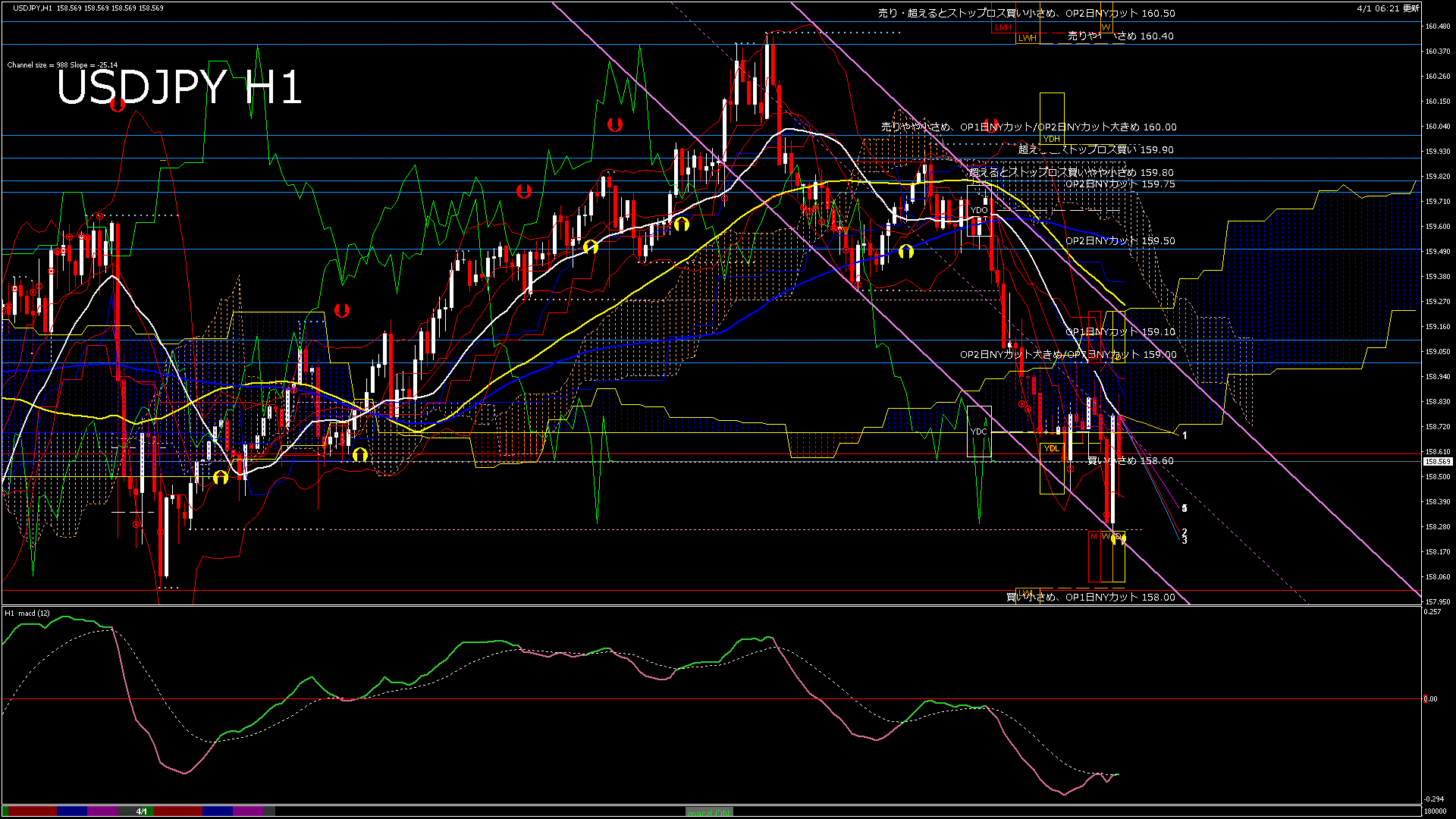Select the 買い小さめ 158.60 level label

pyautogui.click(x=1130, y=460)
